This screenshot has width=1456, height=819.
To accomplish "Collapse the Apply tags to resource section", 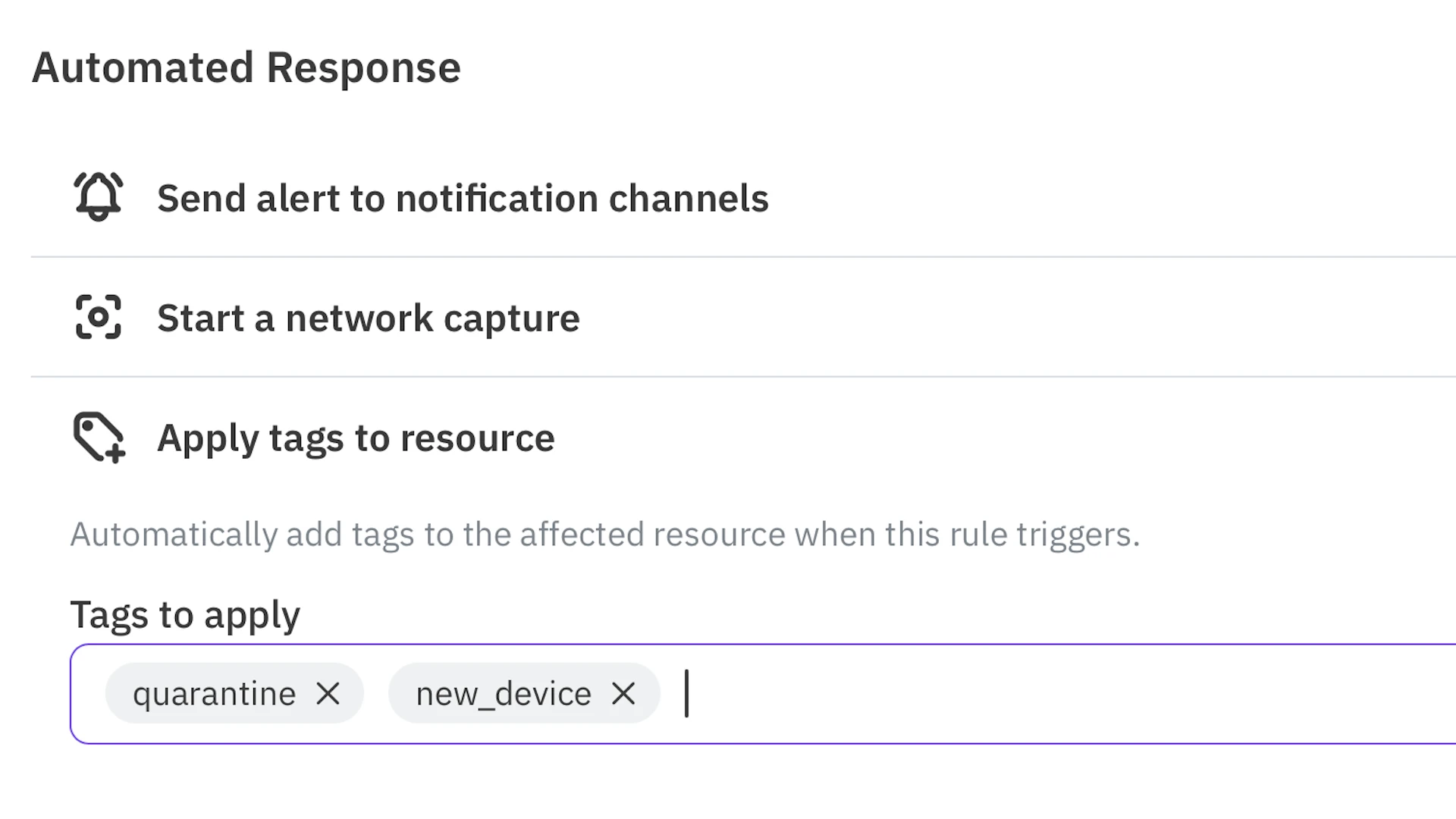I will 355,438.
